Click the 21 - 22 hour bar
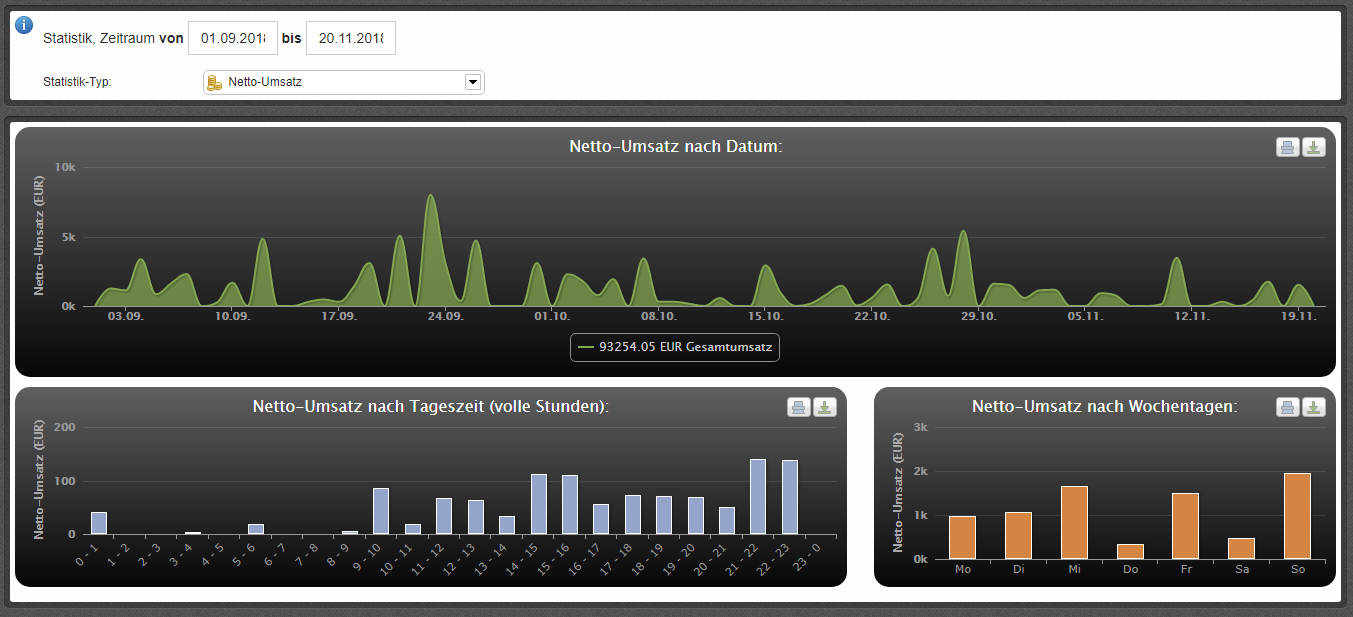This screenshot has height=617, width=1353. [758, 497]
